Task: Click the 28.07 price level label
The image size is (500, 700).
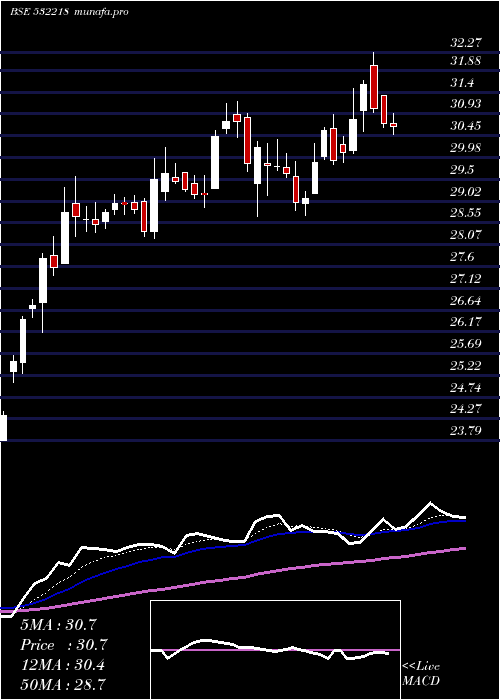Action: click(x=466, y=234)
